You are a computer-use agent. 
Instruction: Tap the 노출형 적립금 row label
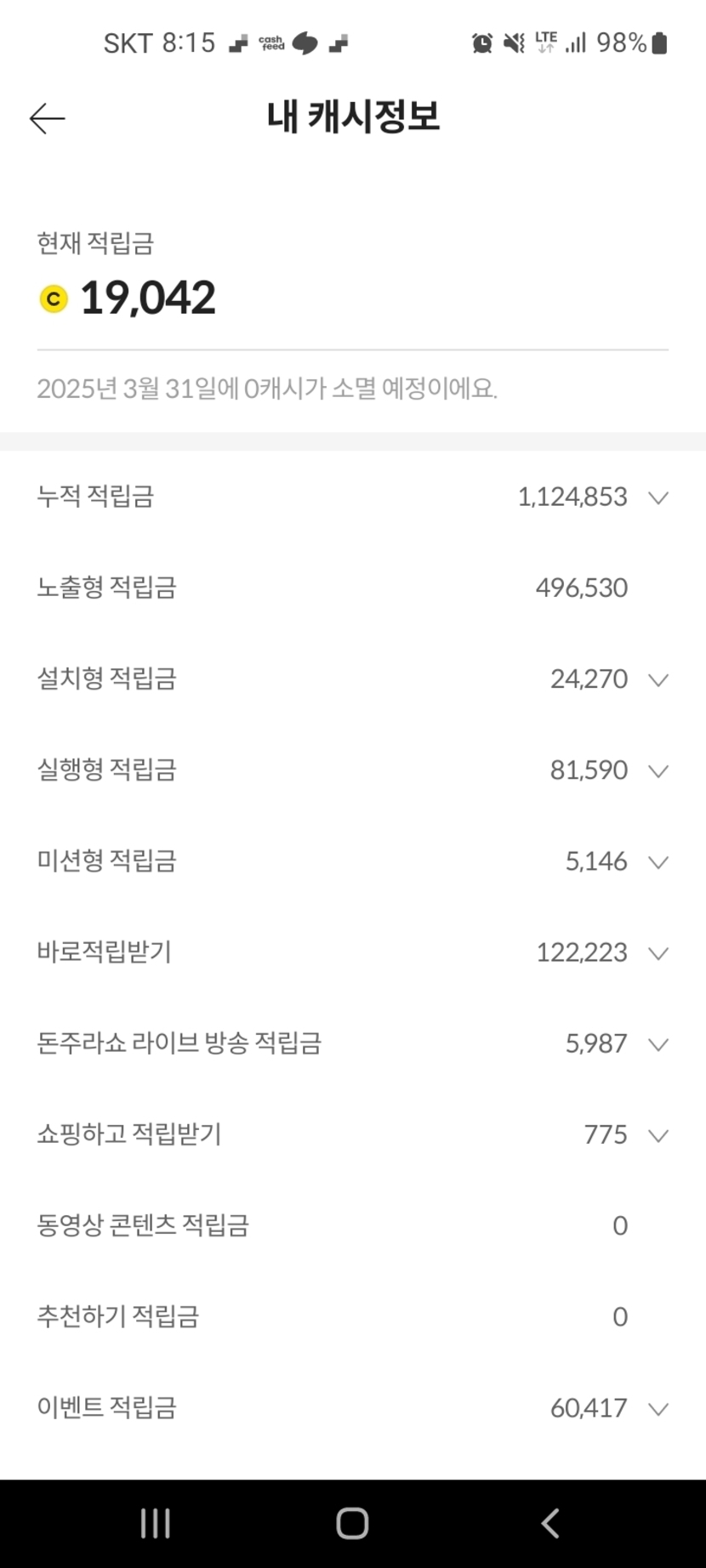106,588
